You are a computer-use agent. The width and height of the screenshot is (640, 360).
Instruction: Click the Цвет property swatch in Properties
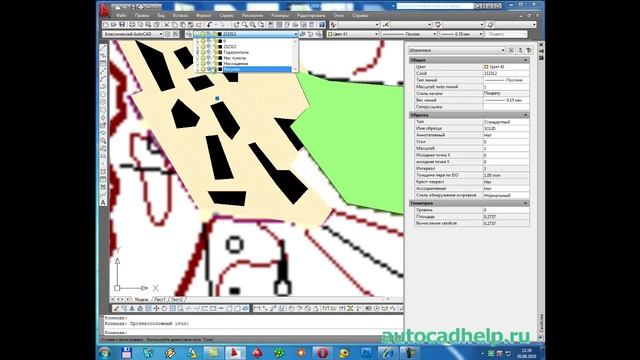click(x=486, y=67)
